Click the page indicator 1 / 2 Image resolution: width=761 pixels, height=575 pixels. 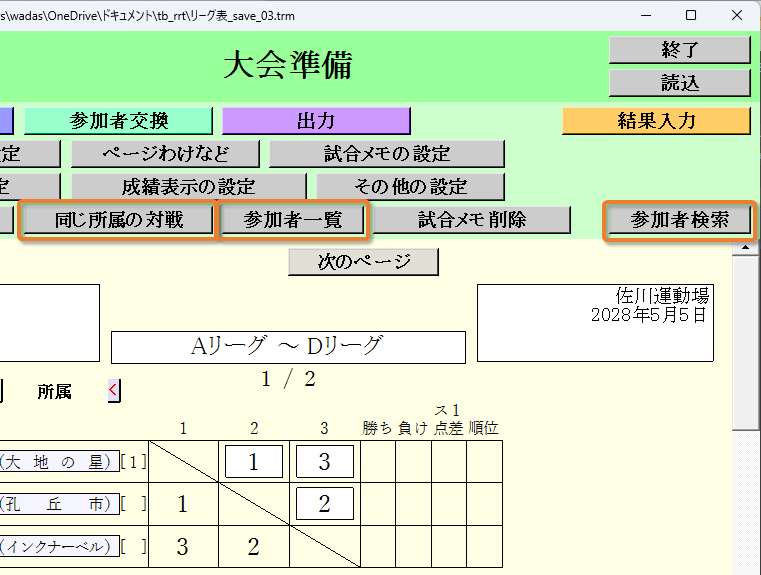(x=288, y=379)
